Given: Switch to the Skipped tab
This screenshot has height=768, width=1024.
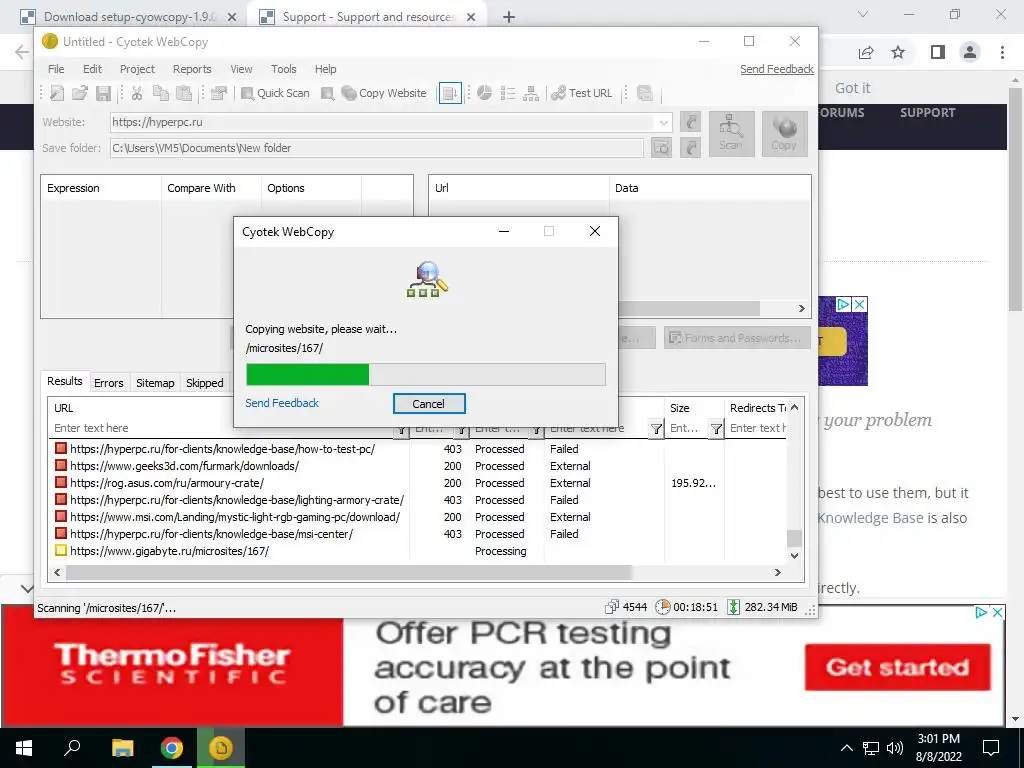Looking at the screenshot, I should [x=204, y=383].
